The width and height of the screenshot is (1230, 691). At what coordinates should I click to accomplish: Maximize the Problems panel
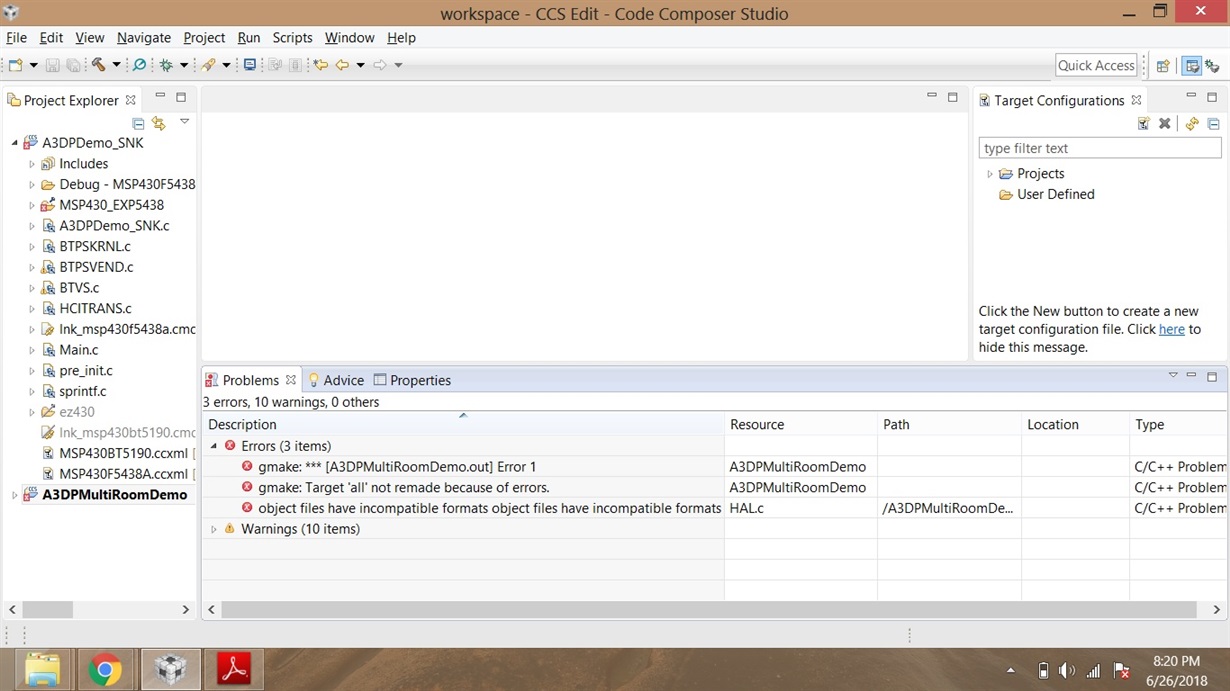(x=1212, y=377)
